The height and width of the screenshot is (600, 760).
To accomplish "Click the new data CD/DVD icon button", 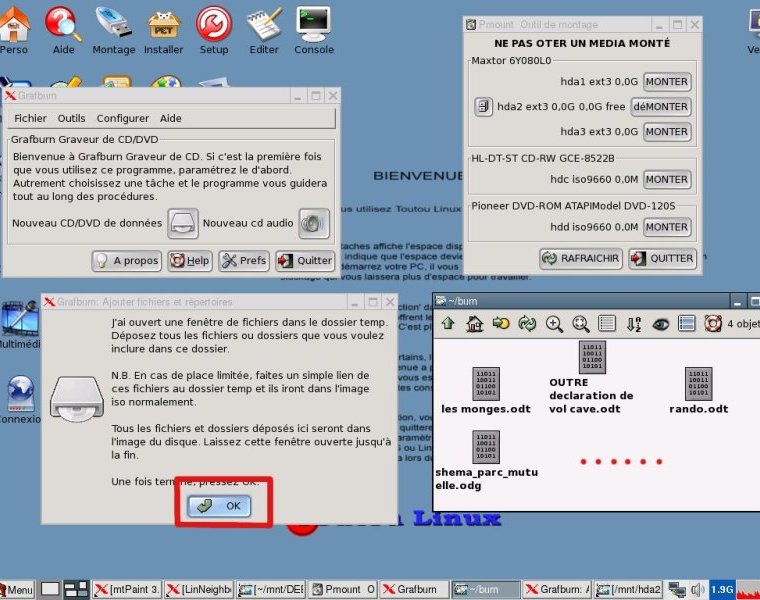I will point(183,224).
